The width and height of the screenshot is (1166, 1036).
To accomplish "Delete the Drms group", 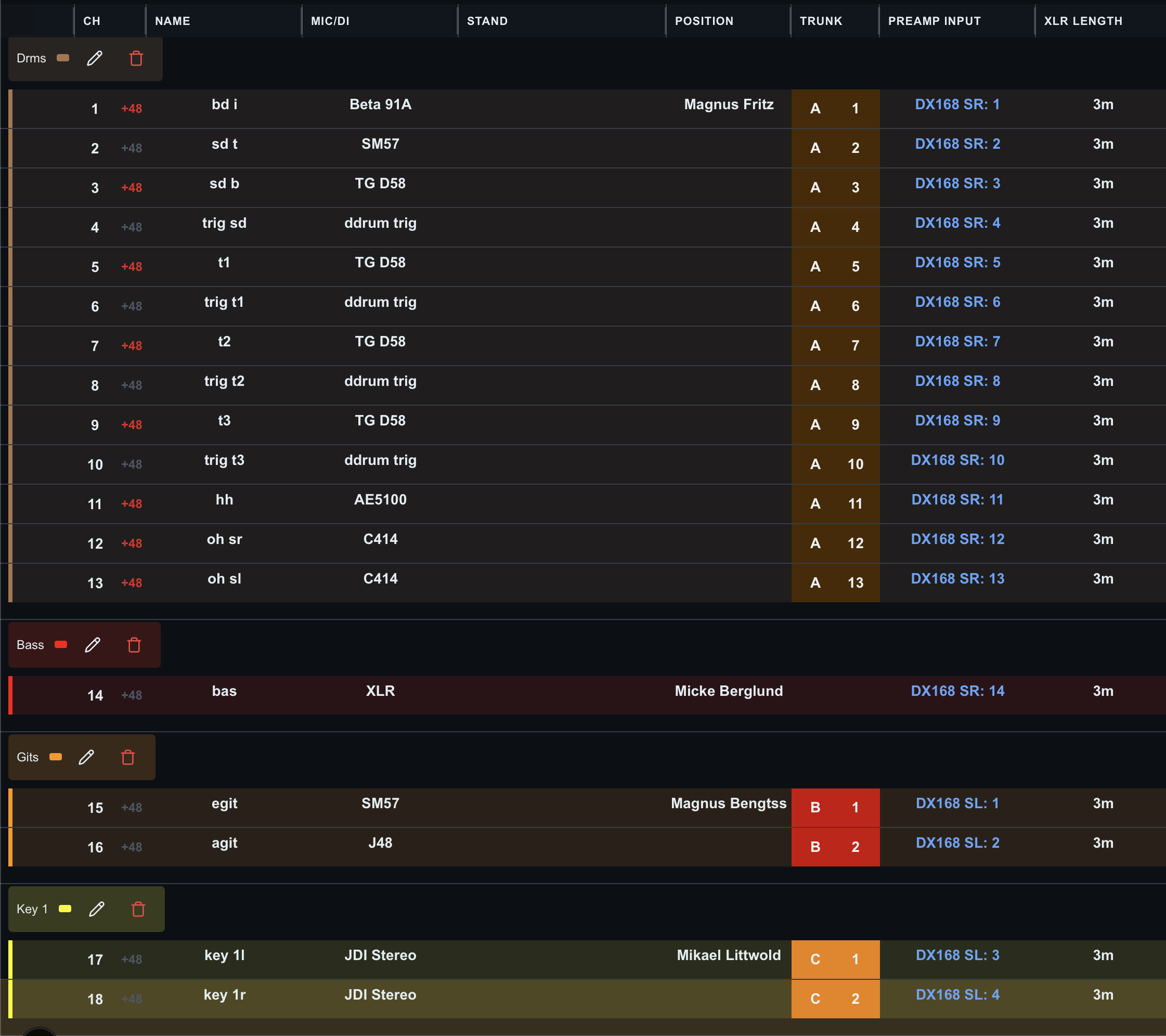I will [x=136, y=58].
